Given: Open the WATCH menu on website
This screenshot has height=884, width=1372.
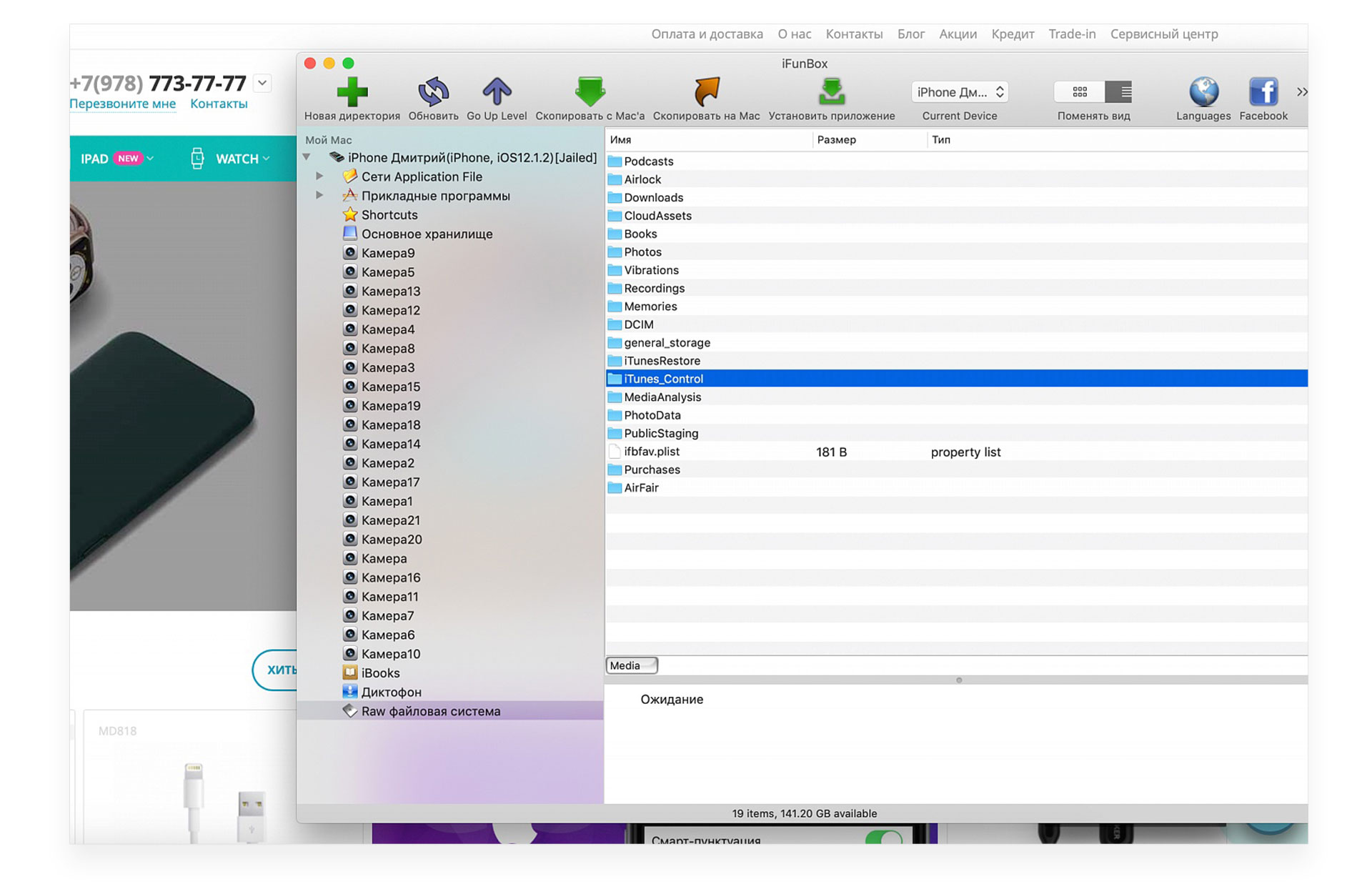Looking at the screenshot, I should 230,159.
